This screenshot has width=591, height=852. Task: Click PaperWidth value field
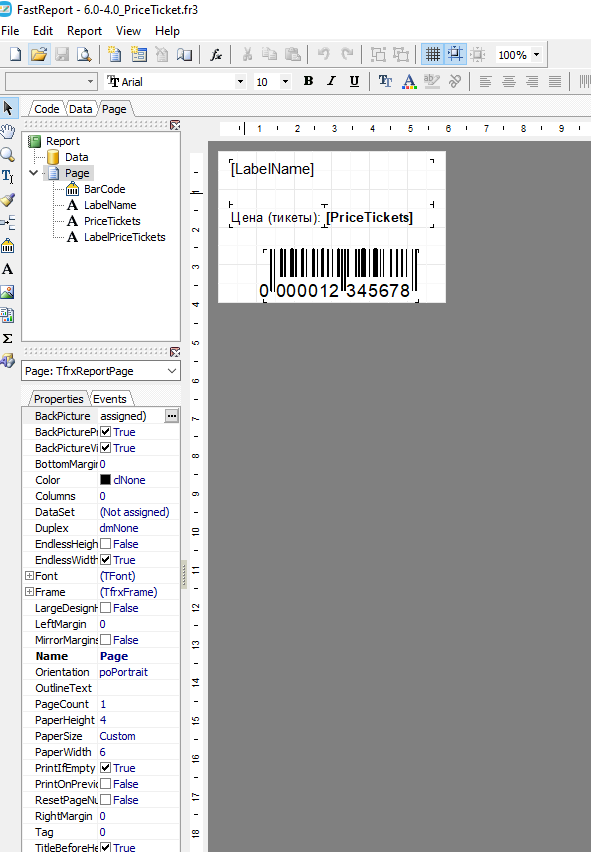[139, 752]
